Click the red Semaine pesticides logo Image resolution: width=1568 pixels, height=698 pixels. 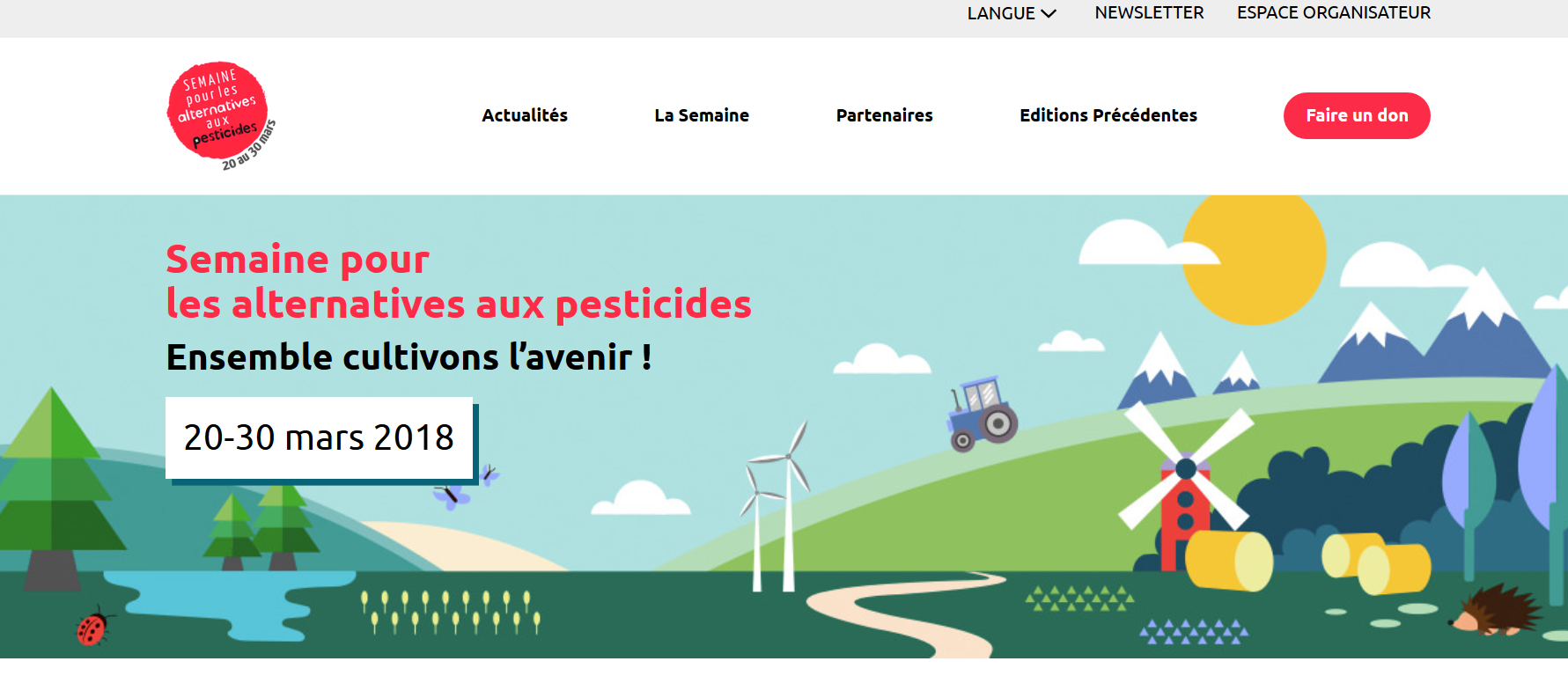click(x=221, y=115)
